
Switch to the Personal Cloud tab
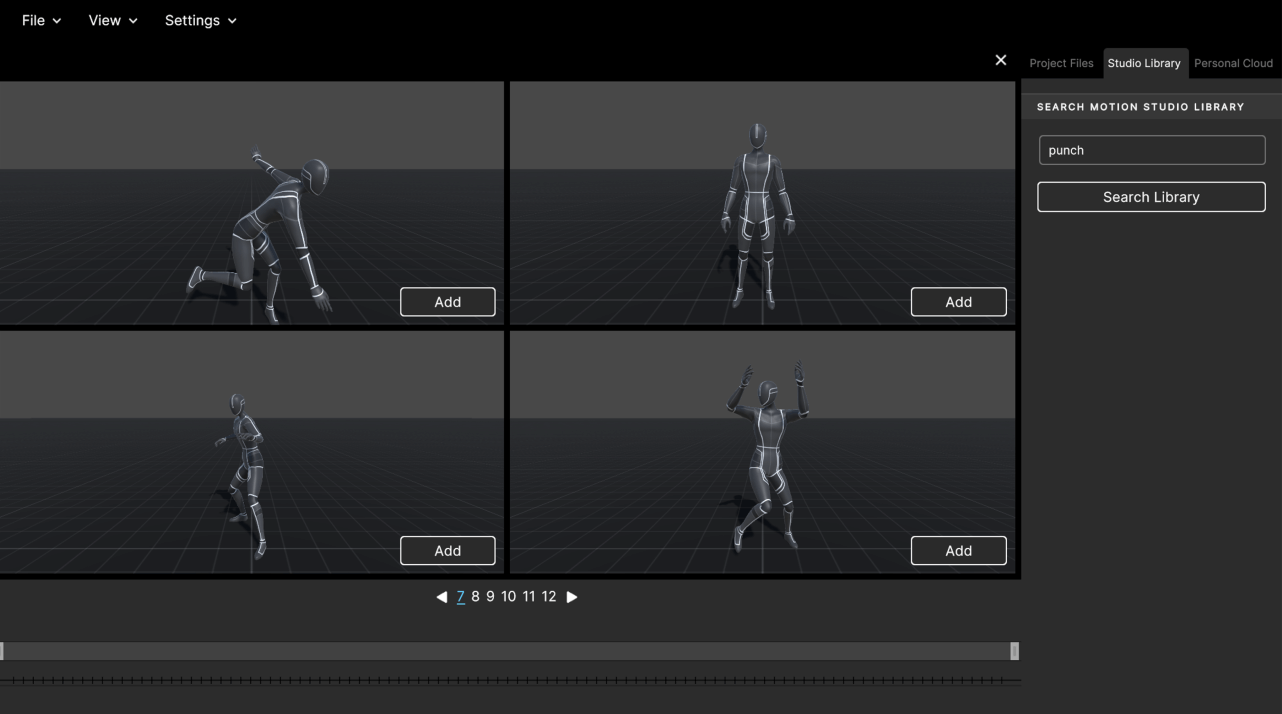(x=1233, y=63)
